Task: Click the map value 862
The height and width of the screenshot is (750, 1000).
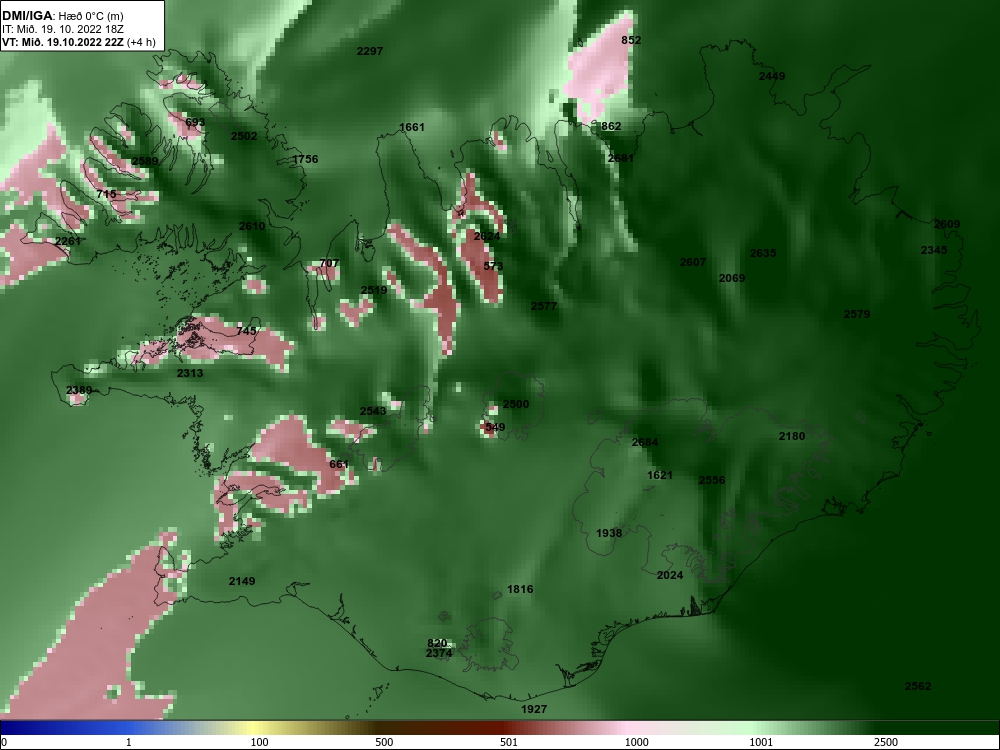Action: 611,126
